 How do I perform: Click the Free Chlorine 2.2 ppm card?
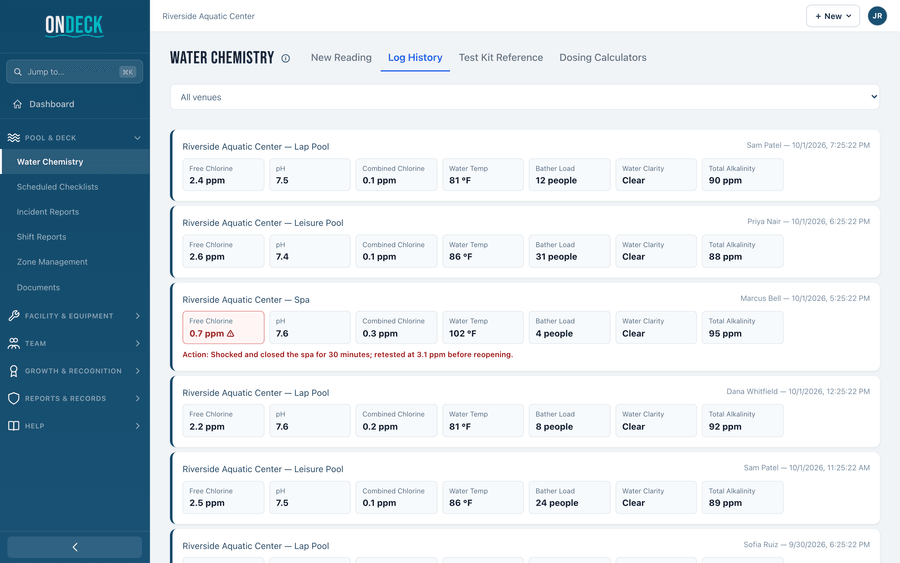pos(223,420)
